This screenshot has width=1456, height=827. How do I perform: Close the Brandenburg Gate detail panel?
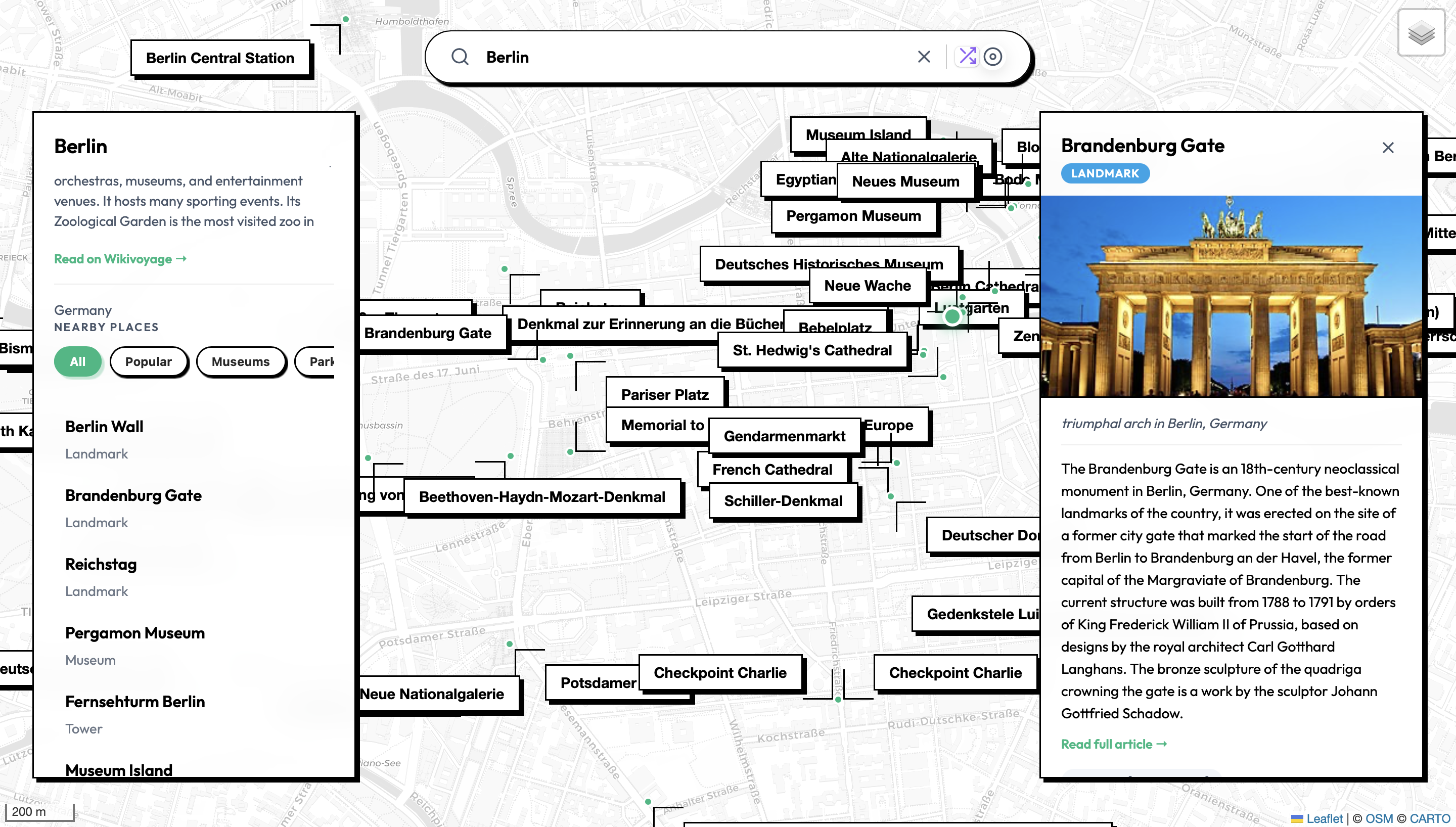point(1388,148)
